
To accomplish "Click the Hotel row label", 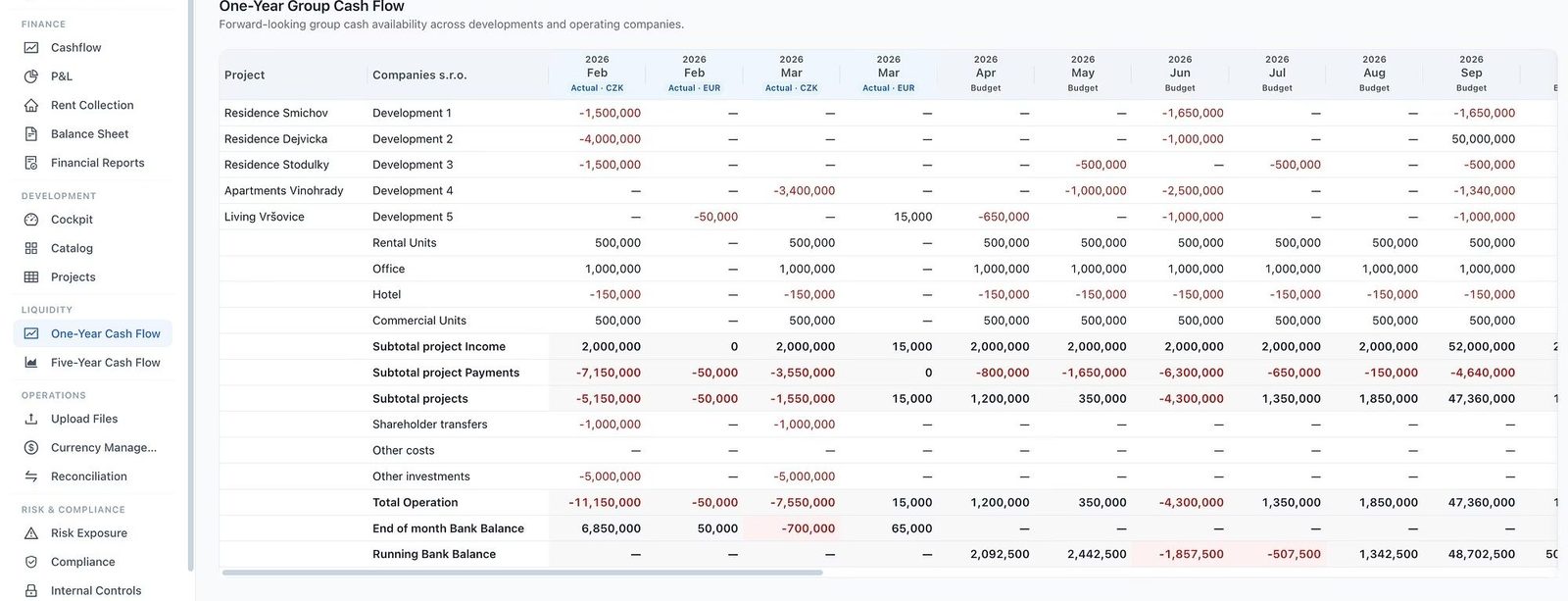I will [387, 294].
